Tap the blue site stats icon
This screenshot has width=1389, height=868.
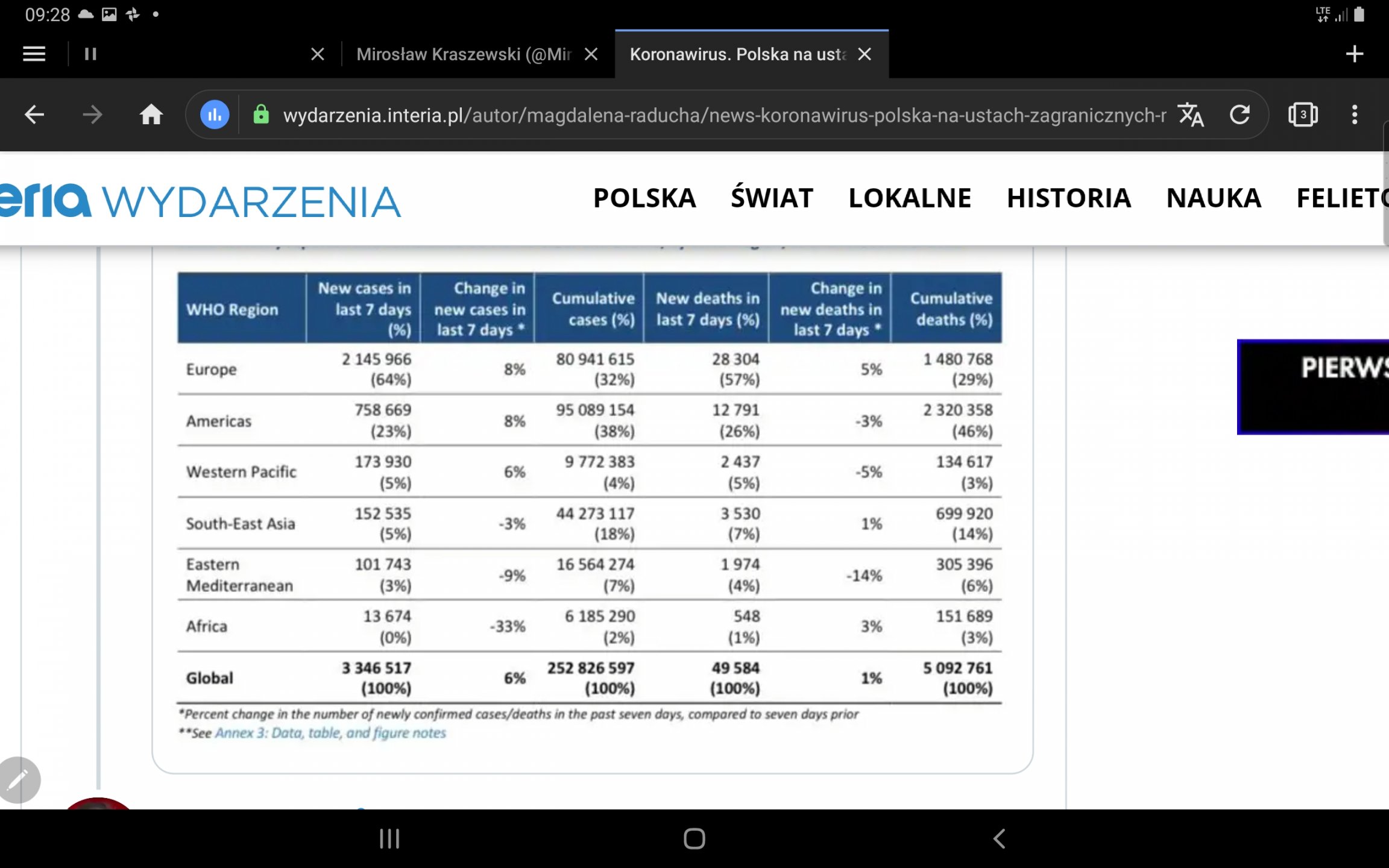(x=215, y=115)
